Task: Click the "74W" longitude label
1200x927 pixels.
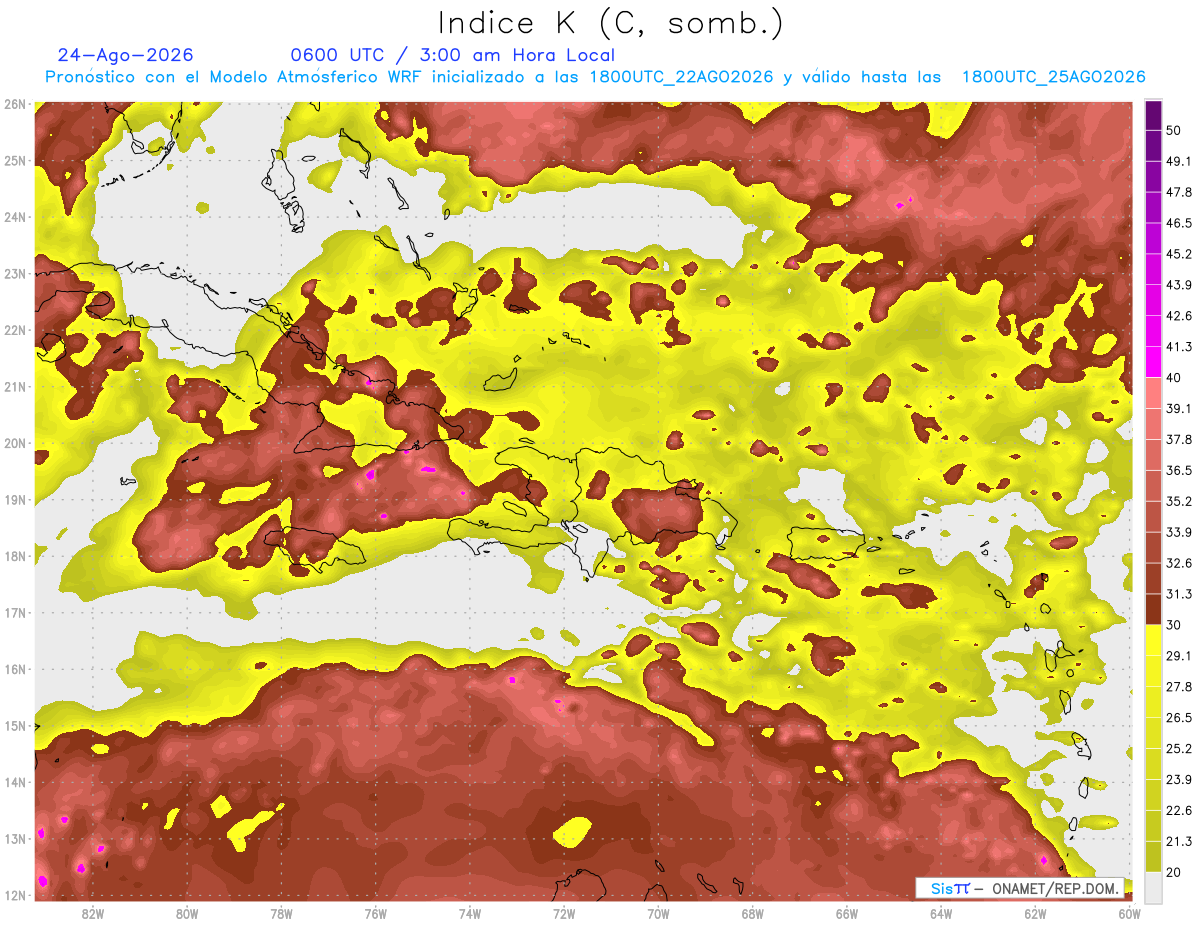Action: pyautogui.click(x=470, y=914)
